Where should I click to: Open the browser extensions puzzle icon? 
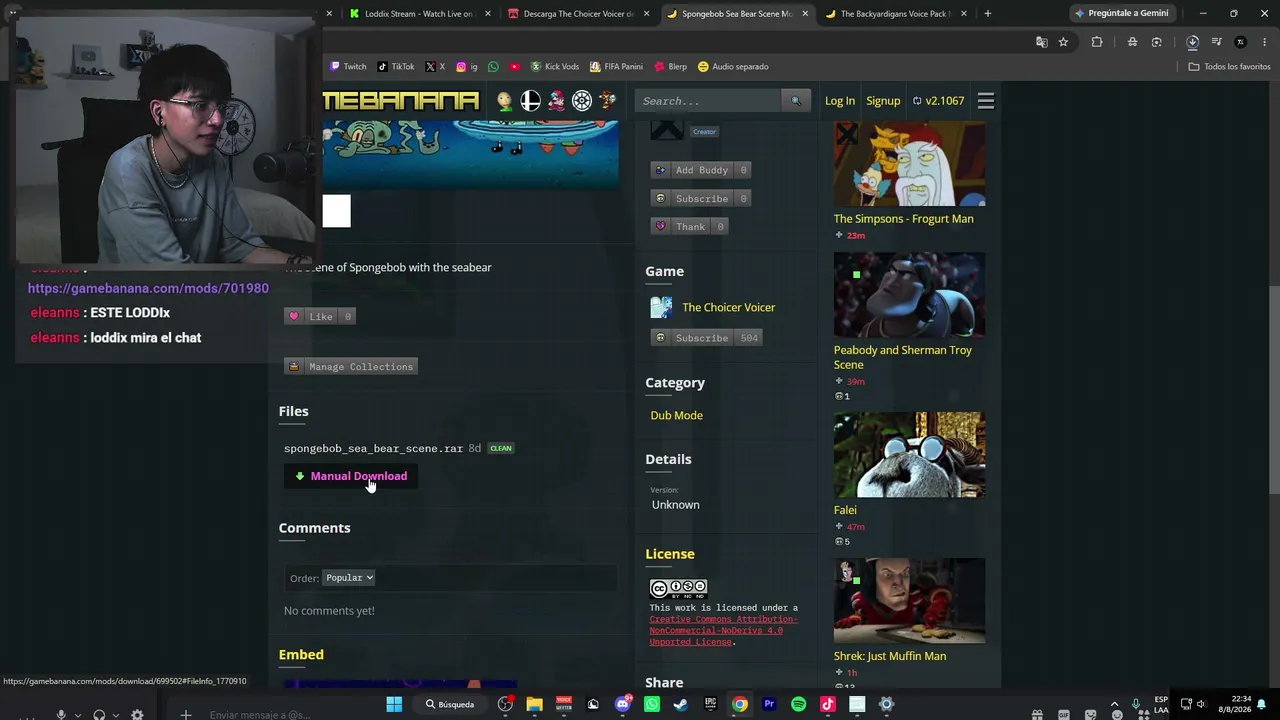coord(1097,42)
